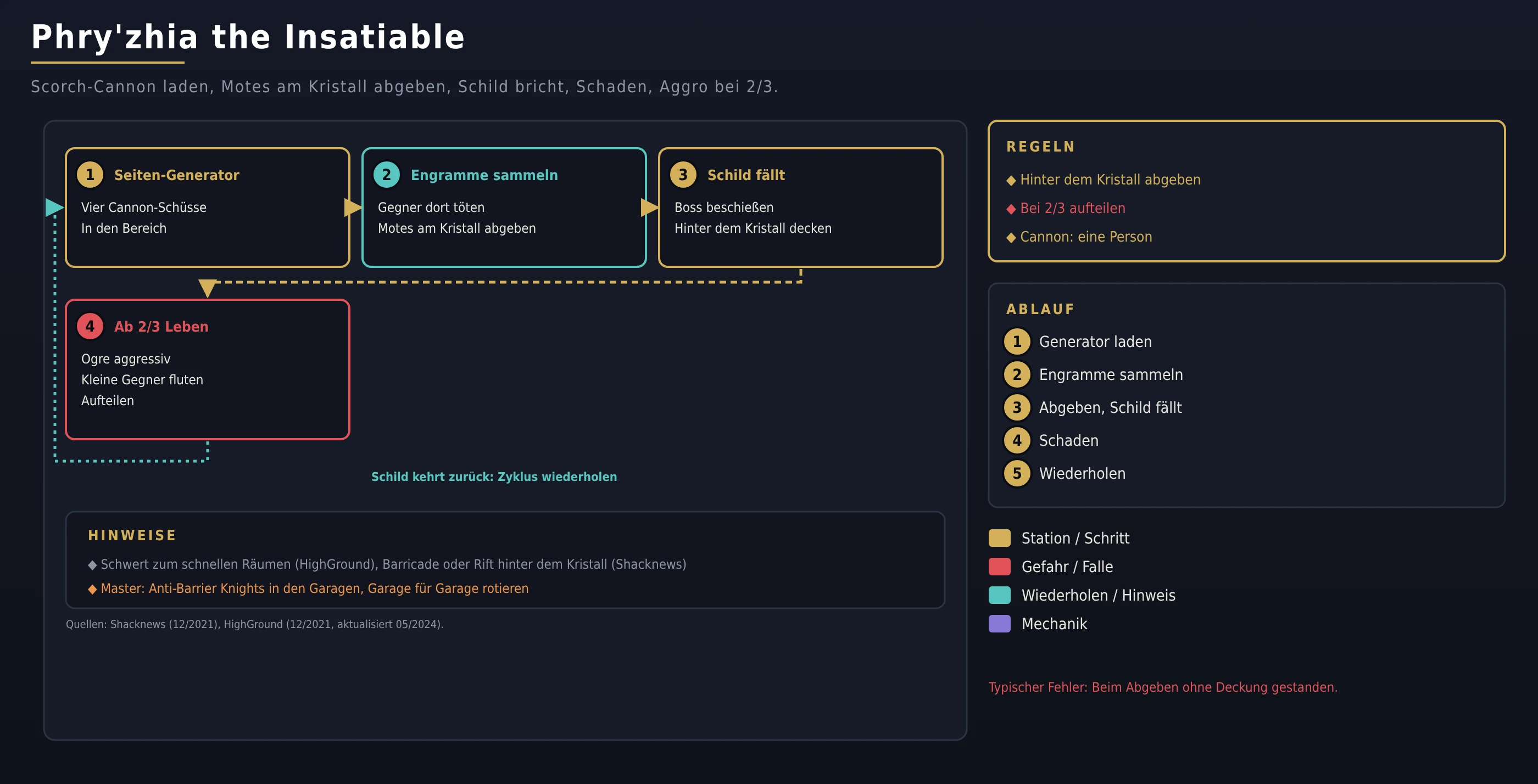Click the text Vier Cannon-Schüsse
The image size is (1538, 784).
pos(144,207)
